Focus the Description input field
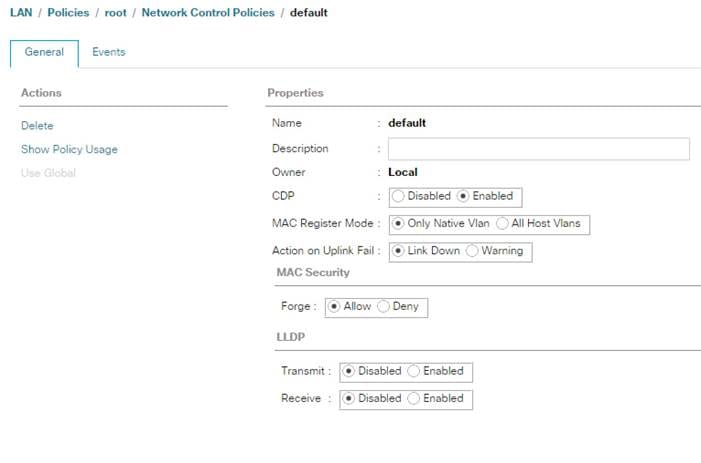Viewport: 701px width, 463px height. [x=539, y=149]
